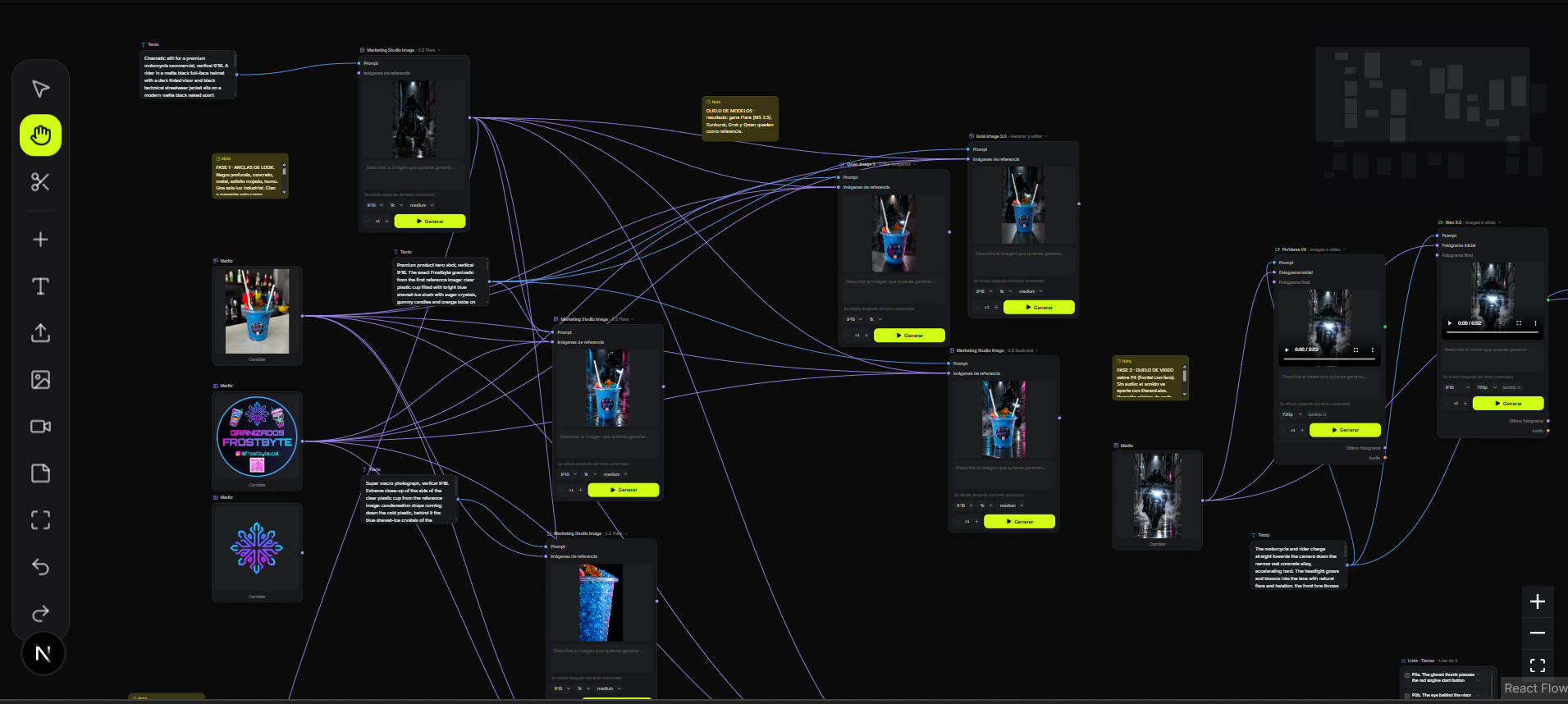Increase count with plus in Wan 3.0 node
Screen dimensions: 1568x704
pyautogui.click(x=1465, y=404)
